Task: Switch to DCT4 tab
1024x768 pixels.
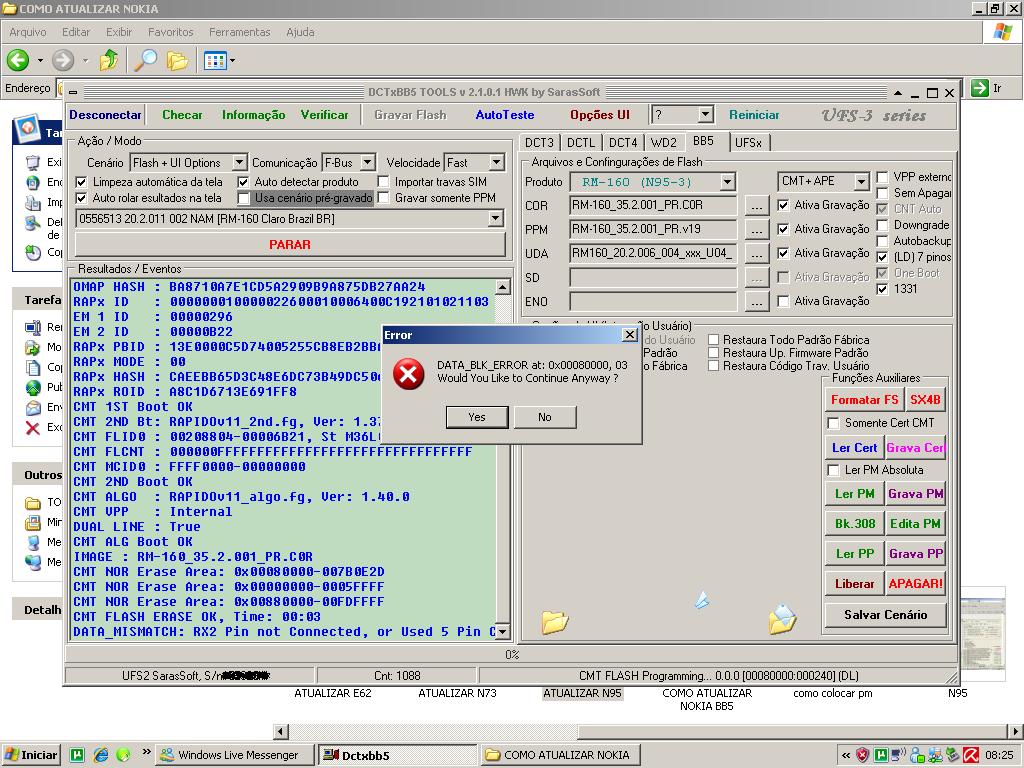Action: 623,142
